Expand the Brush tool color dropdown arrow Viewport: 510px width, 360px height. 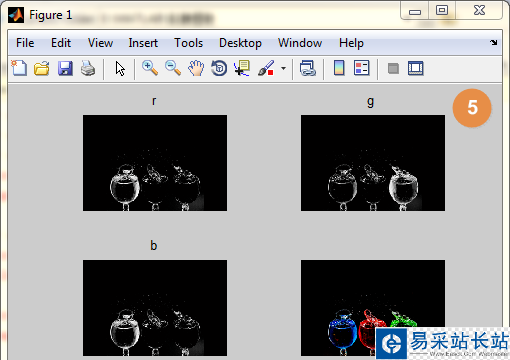click(x=283, y=69)
